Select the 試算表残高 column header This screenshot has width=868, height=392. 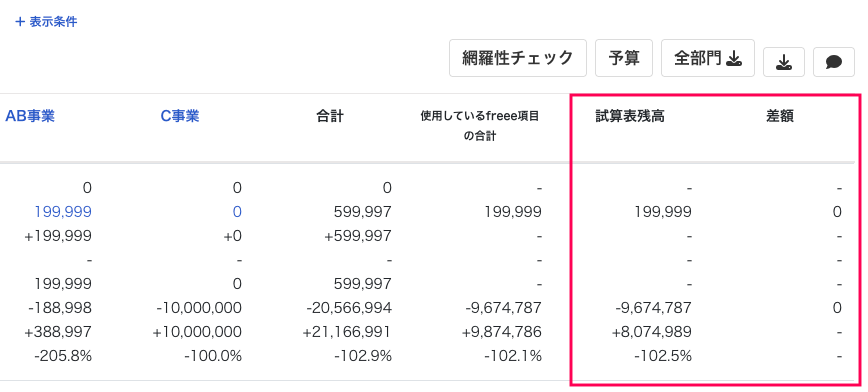point(630,116)
